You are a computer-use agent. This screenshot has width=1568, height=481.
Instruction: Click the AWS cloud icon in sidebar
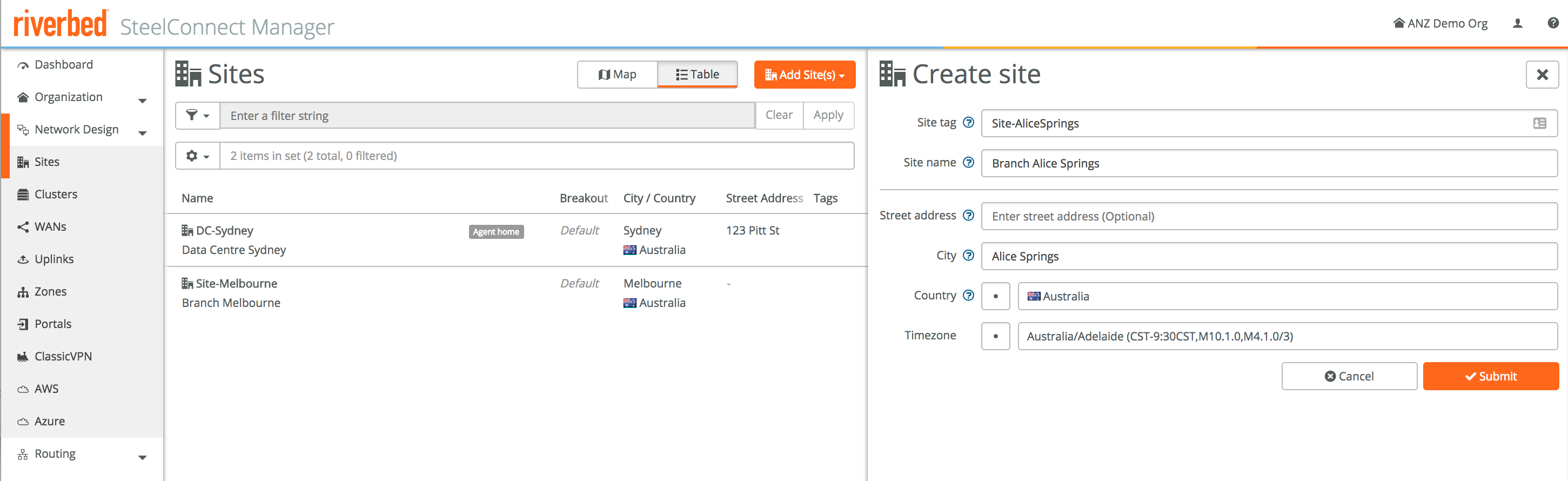pos(23,389)
